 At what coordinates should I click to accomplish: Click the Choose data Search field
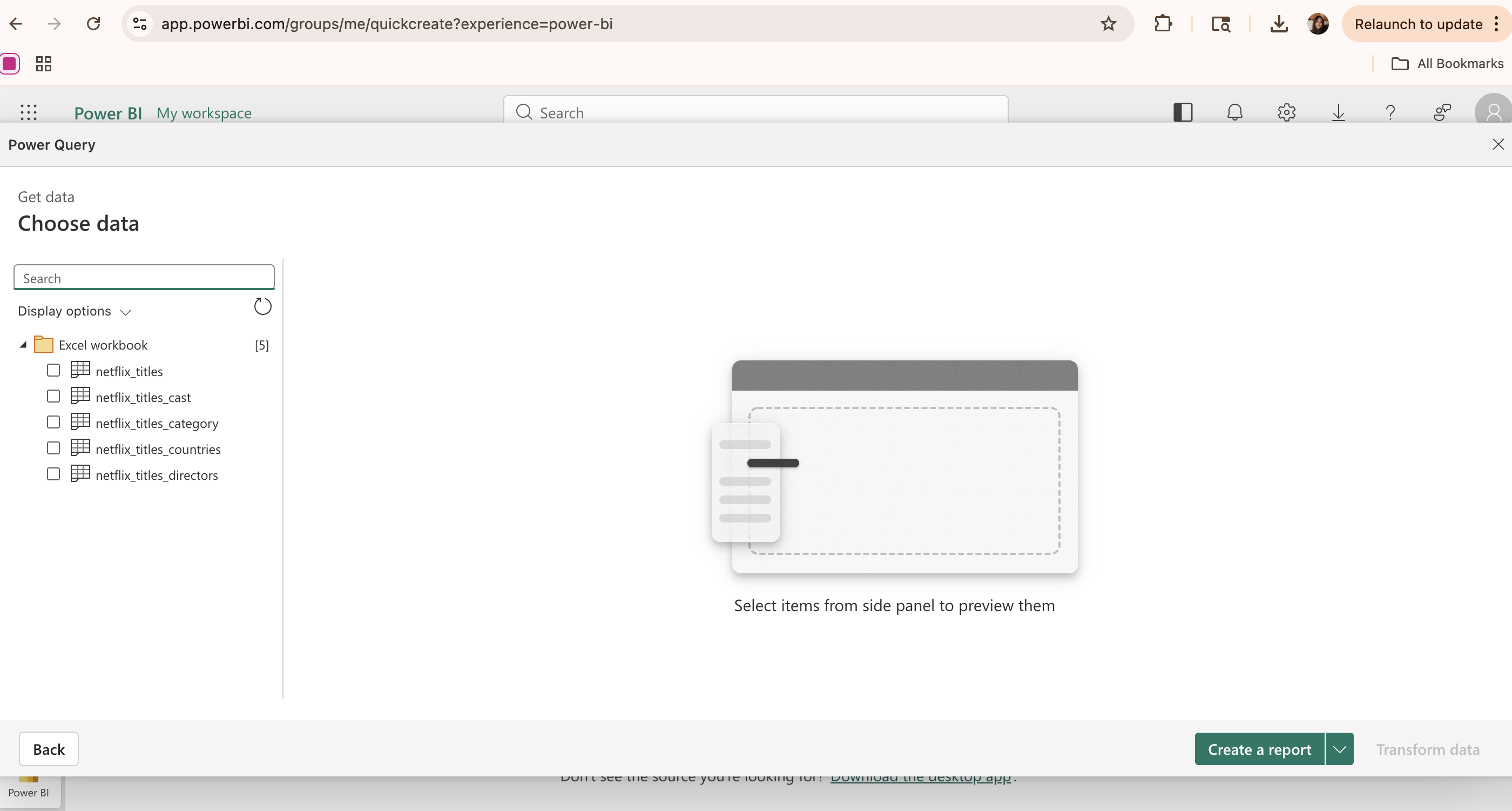click(x=144, y=278)
